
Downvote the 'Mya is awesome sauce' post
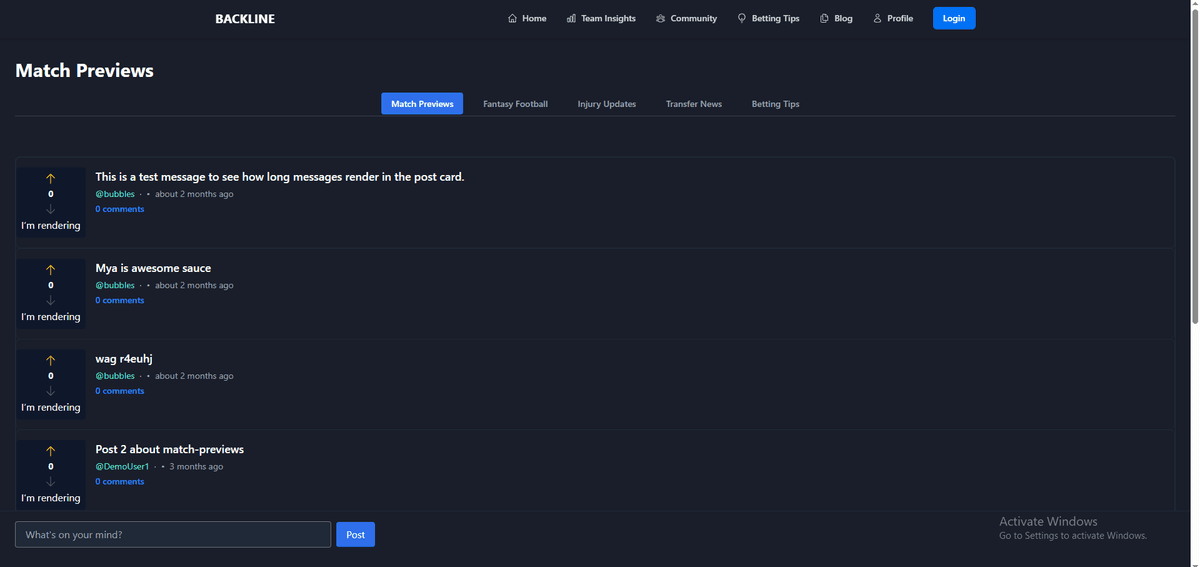pos(51,300)
